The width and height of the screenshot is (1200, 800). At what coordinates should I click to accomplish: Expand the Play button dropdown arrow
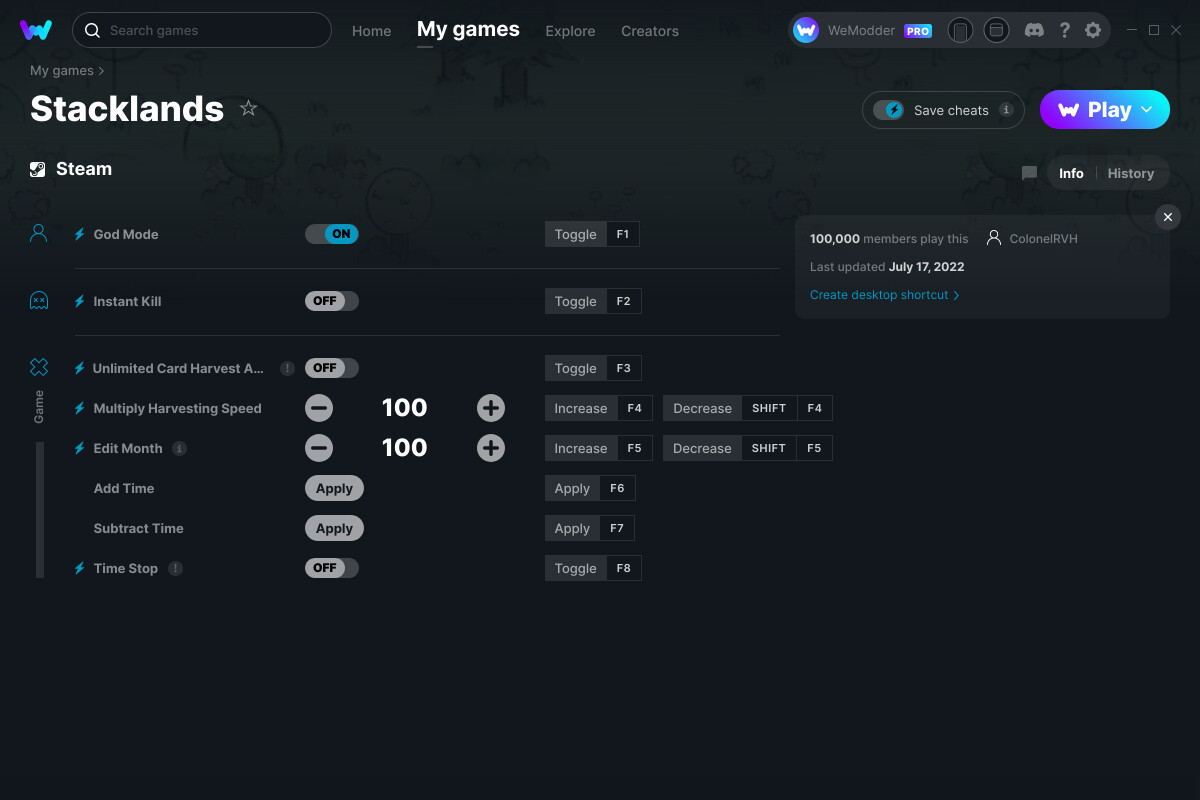click(1147, 110)
